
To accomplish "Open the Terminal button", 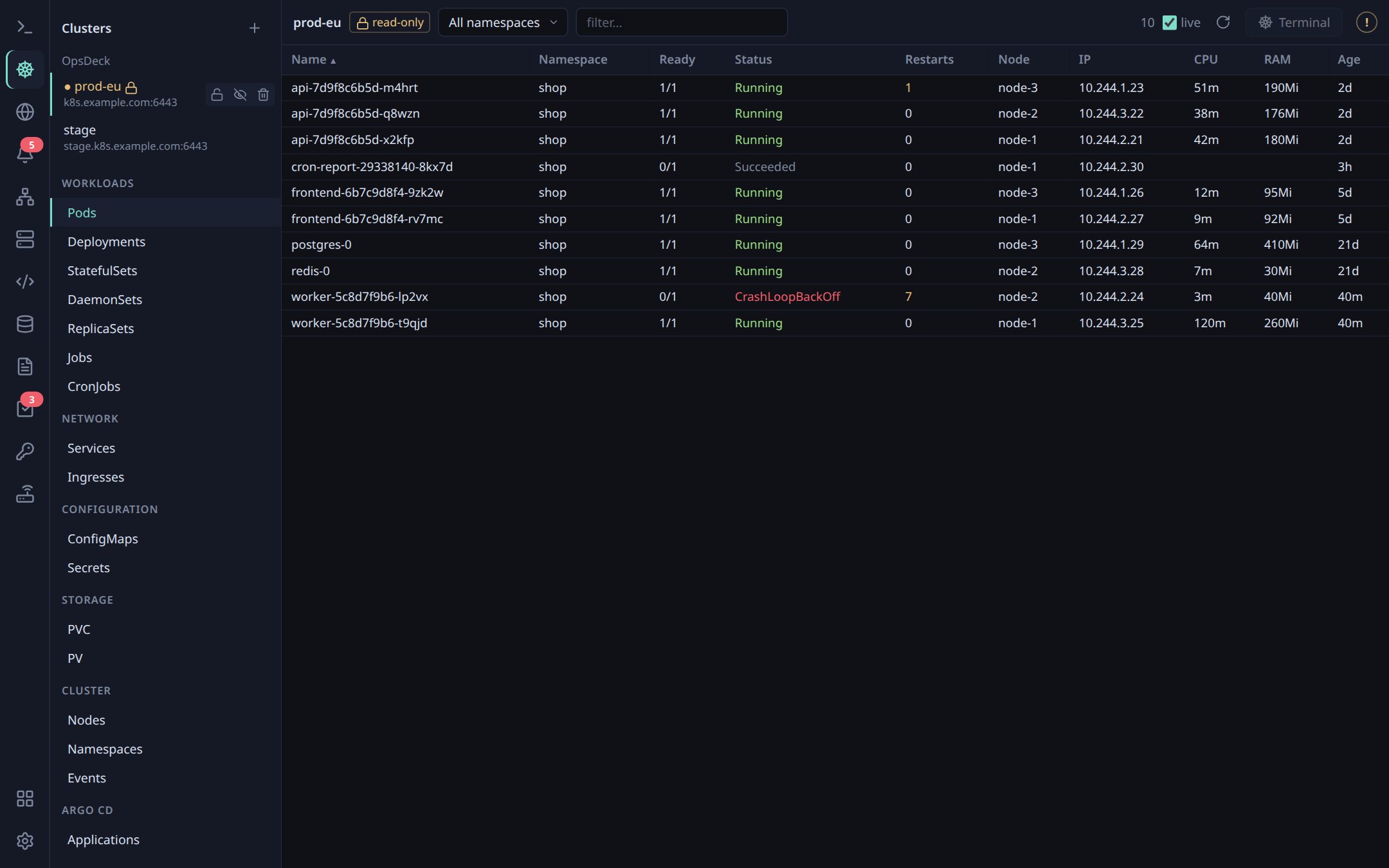I will pyautogui.click(x=1294, y=23).
